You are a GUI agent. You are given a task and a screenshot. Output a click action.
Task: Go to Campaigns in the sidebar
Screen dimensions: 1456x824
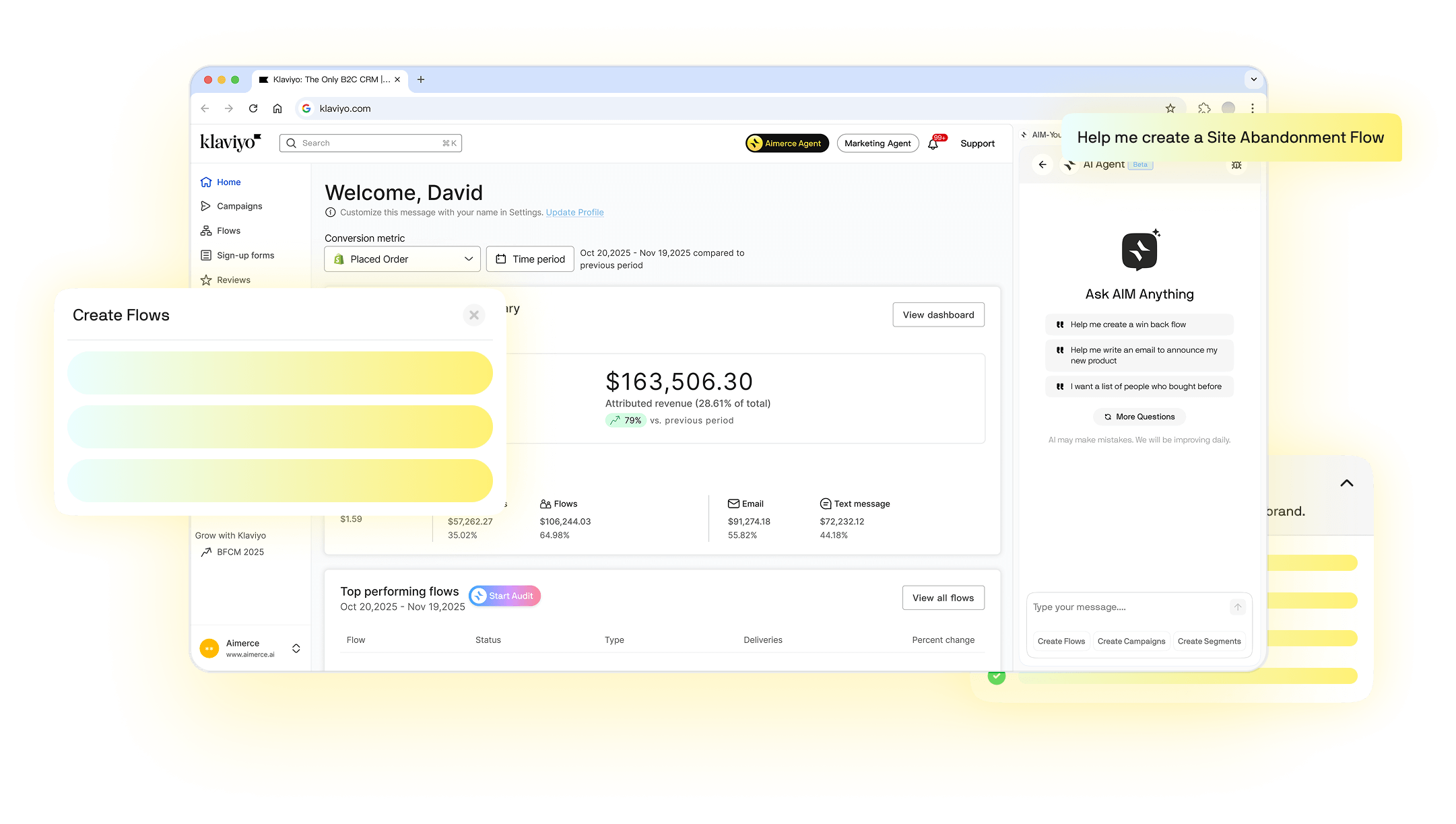[x=239, y=206]
